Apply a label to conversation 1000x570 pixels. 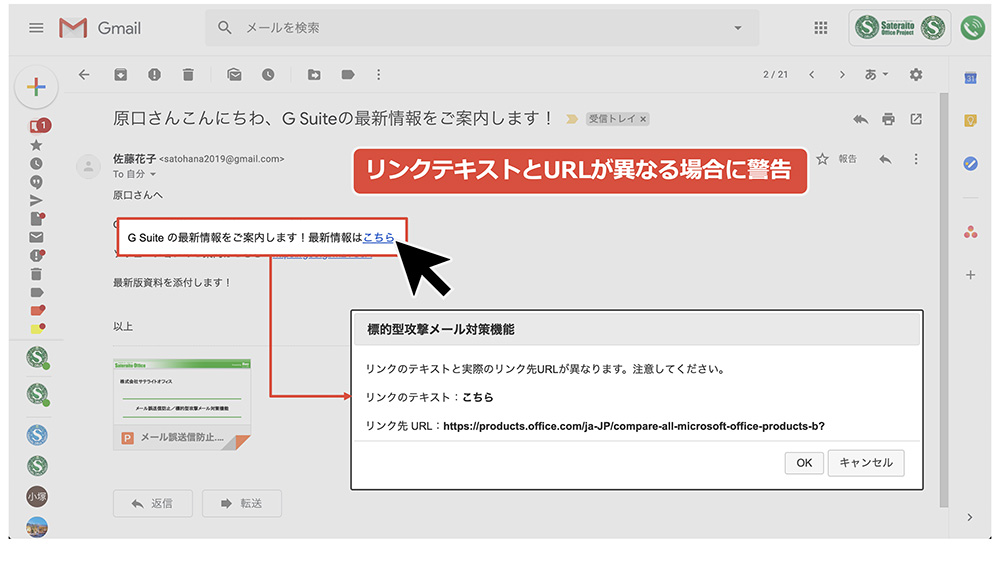click(x=348, y=75)
